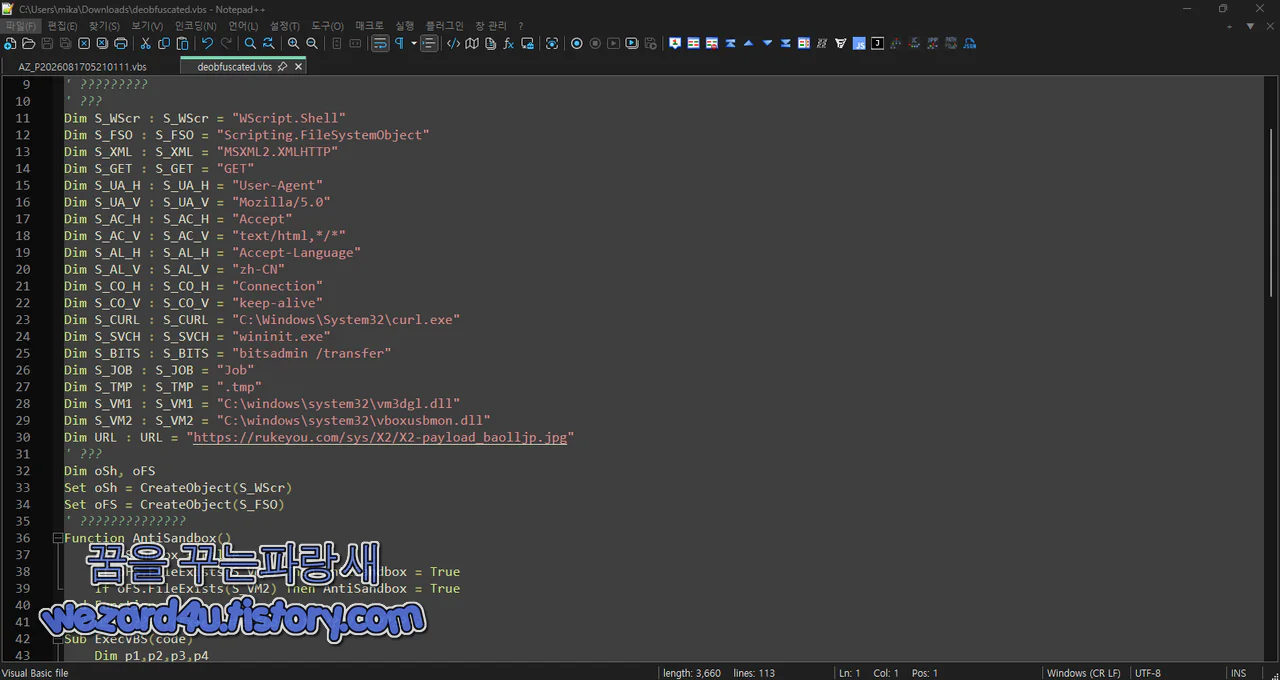Open the ? help menu
Image resolution: width=1280 pixels, height=680 pixels.
[x=520, y=25]
